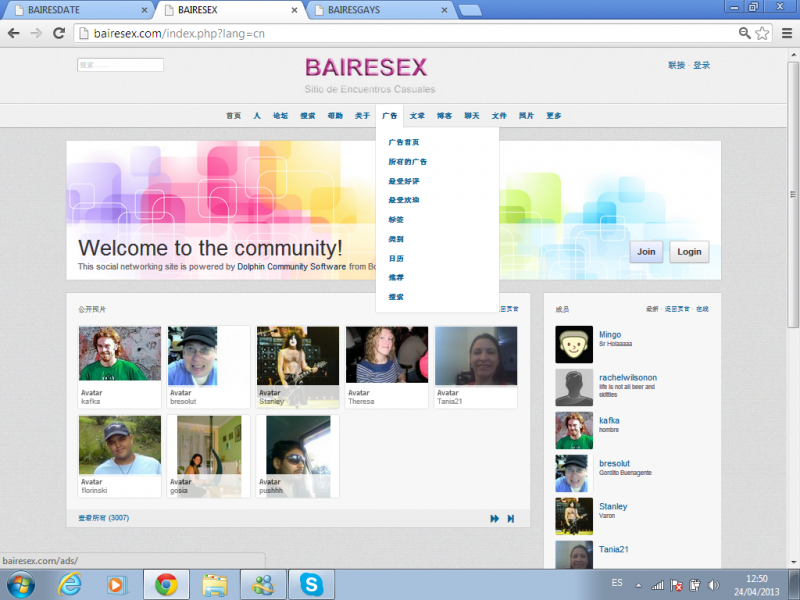Filter members by 最新
The height and width of the screenshot is (600, 800).
pos(652,309)
